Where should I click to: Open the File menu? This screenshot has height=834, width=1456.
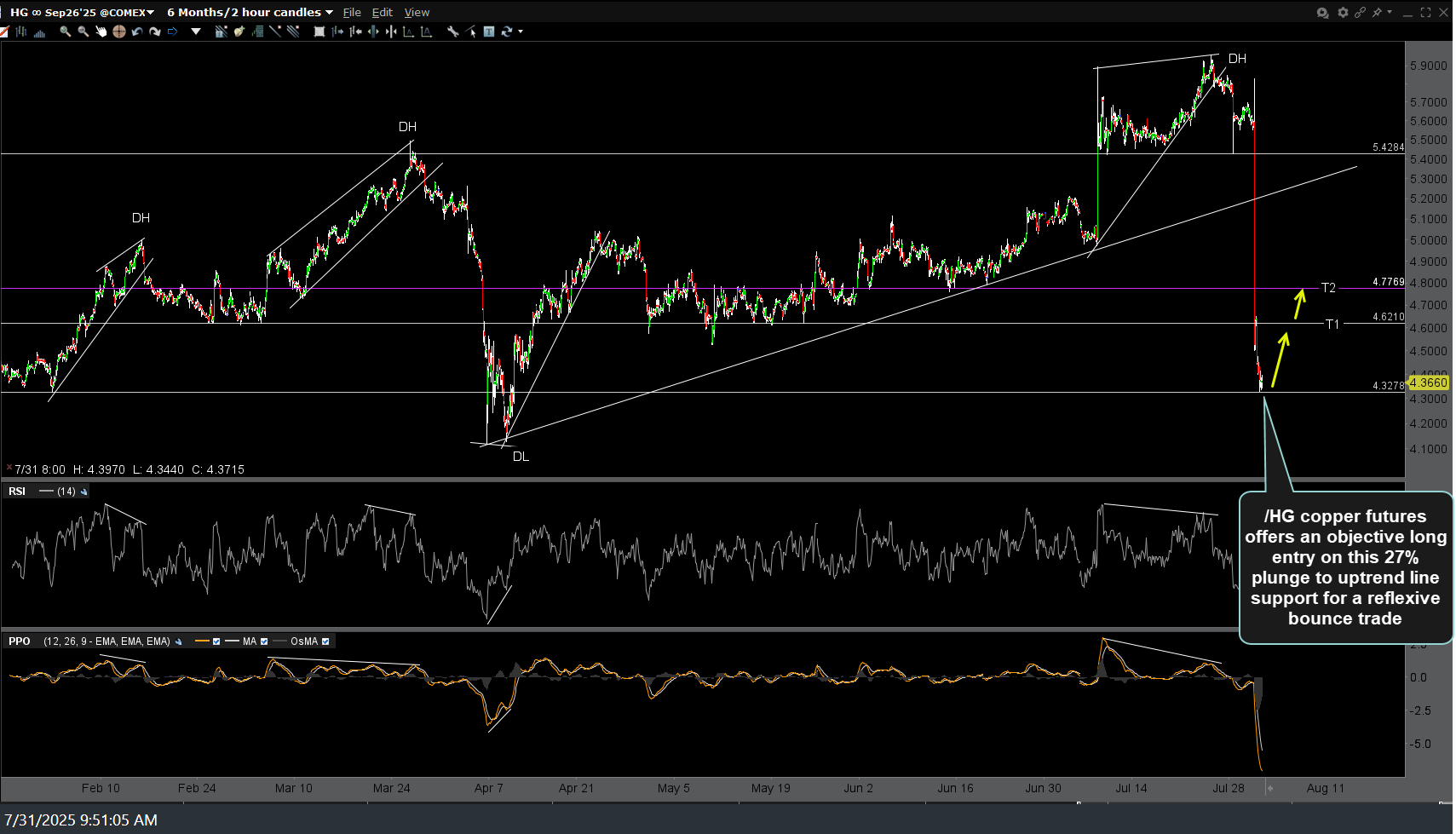[x=352, y=12]
